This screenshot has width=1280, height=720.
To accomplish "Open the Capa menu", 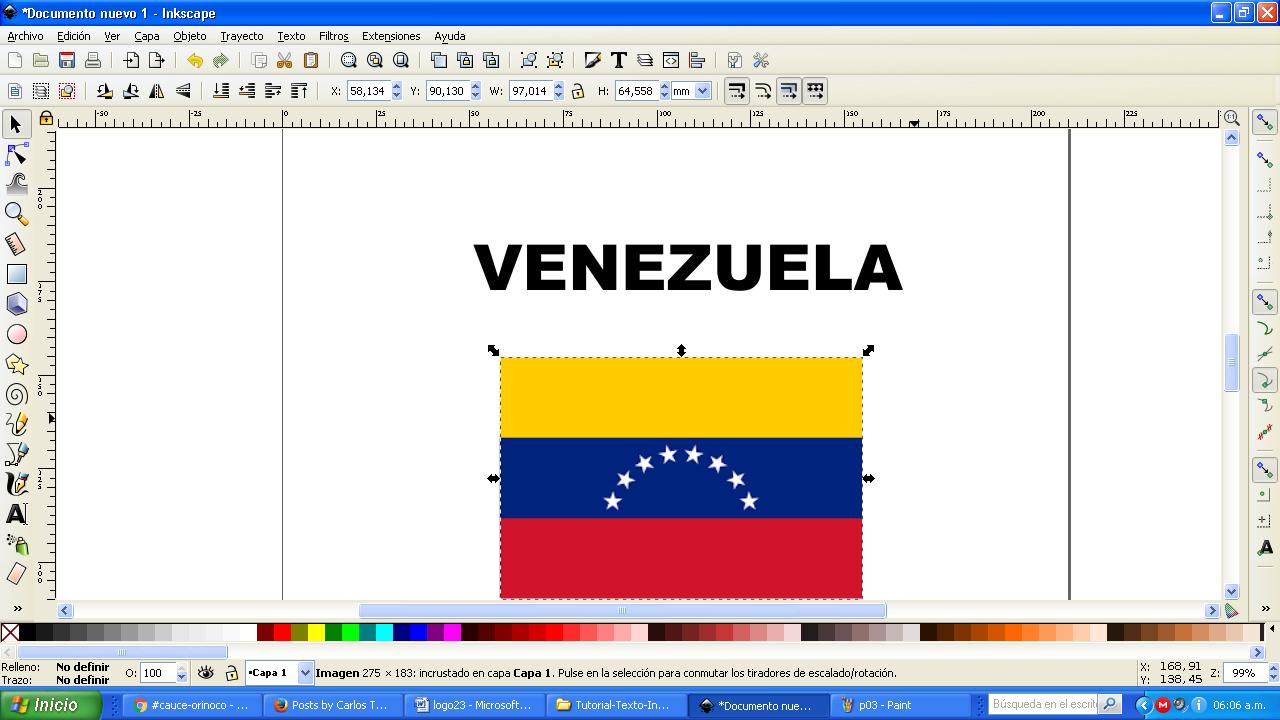I will pos(147,36).
